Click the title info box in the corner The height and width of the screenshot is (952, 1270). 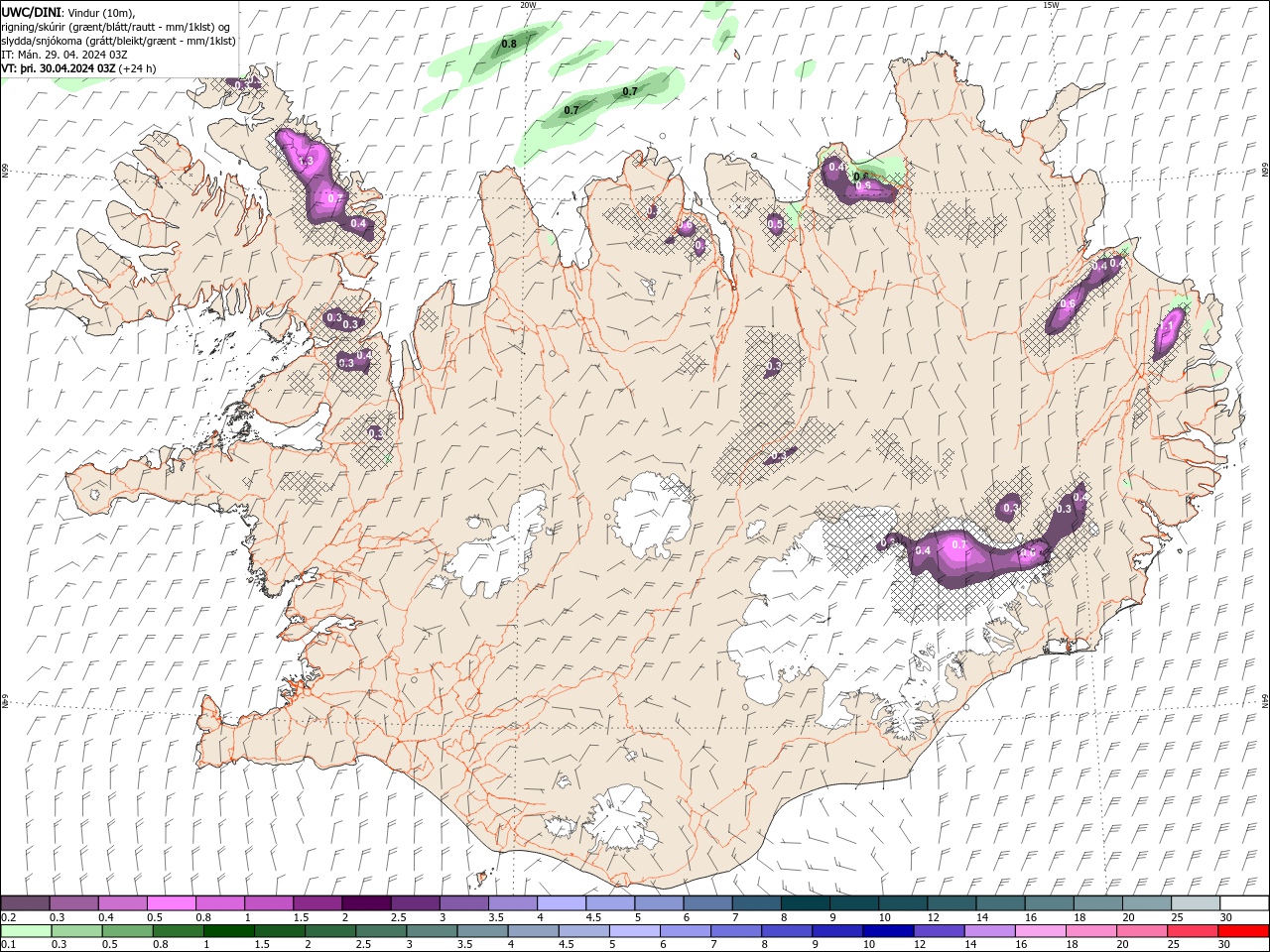(119, 40)
